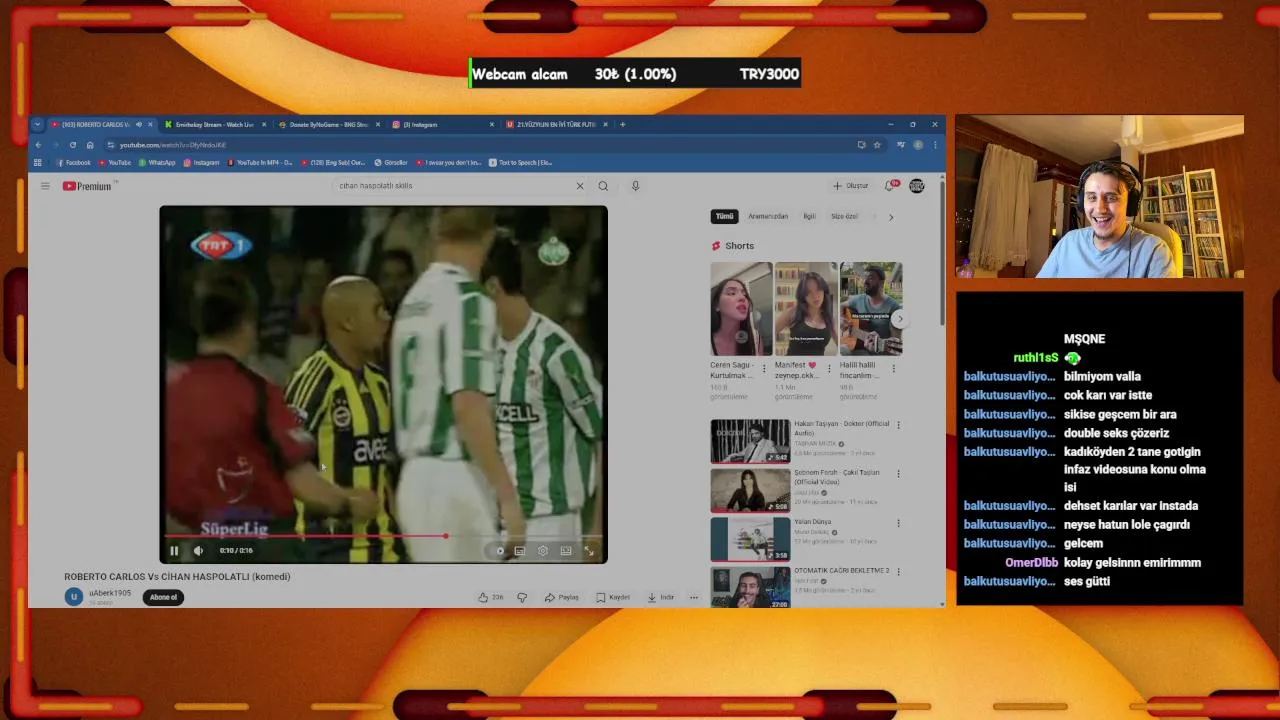
Task: Open the Facebook bookmark
Action: tap(73, 162)
